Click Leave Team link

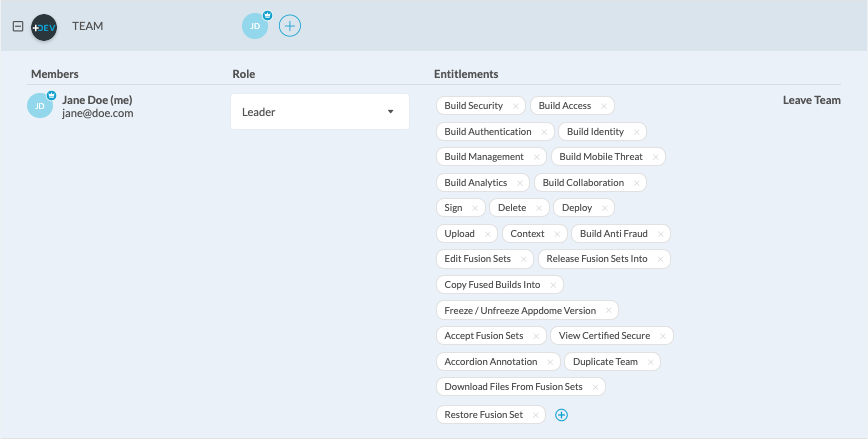point(811,100)
